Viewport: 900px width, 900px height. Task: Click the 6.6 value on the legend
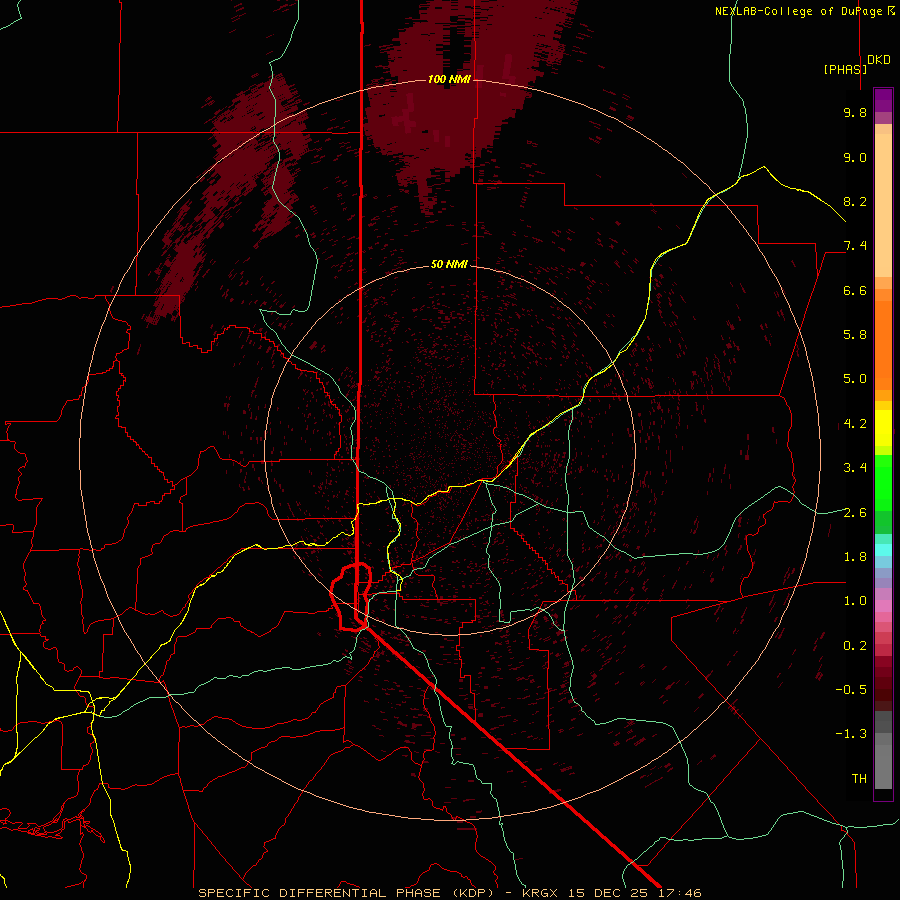pos(855,290)
